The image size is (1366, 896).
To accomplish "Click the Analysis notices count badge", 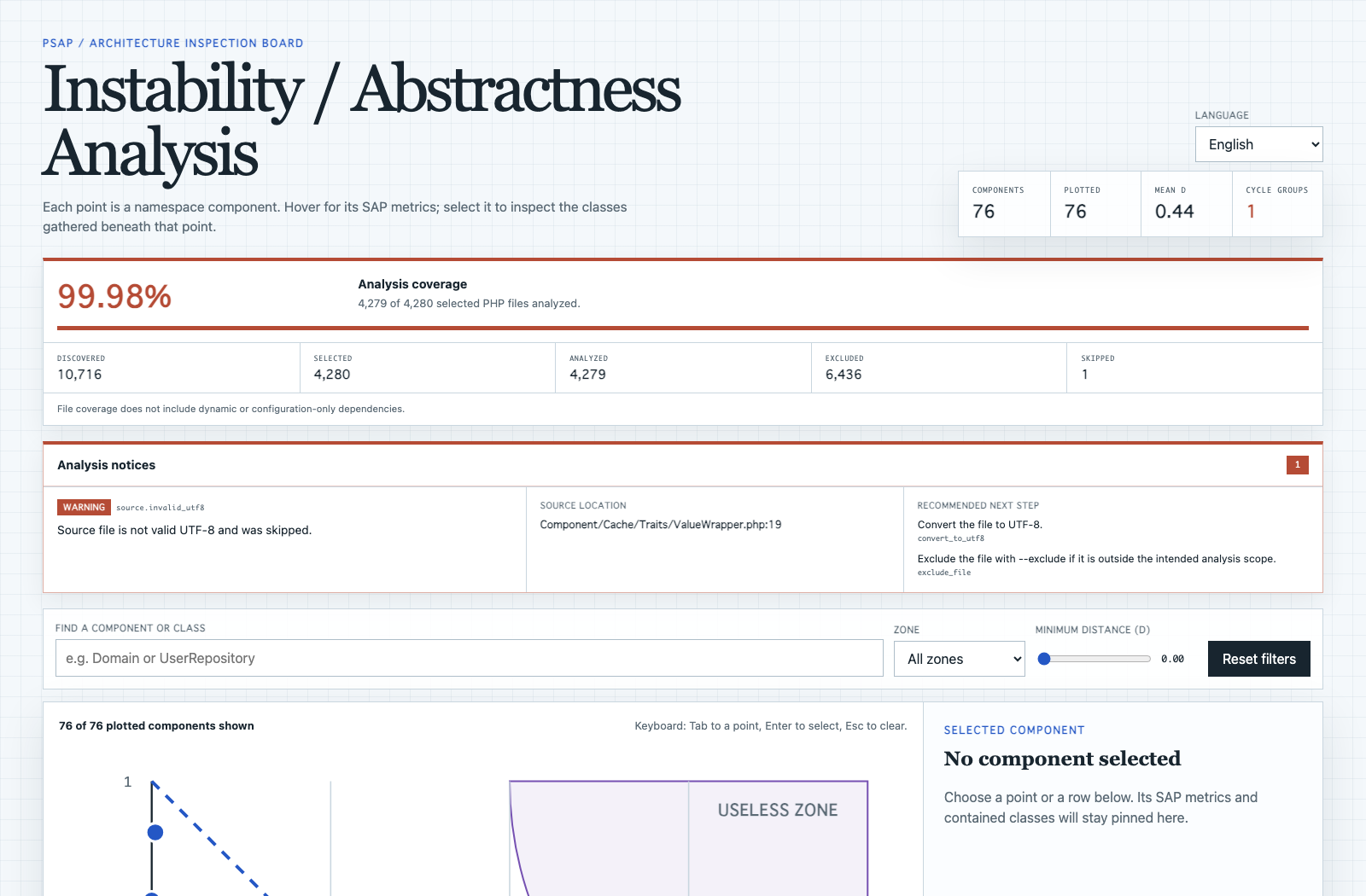I will pos(1297,465).
